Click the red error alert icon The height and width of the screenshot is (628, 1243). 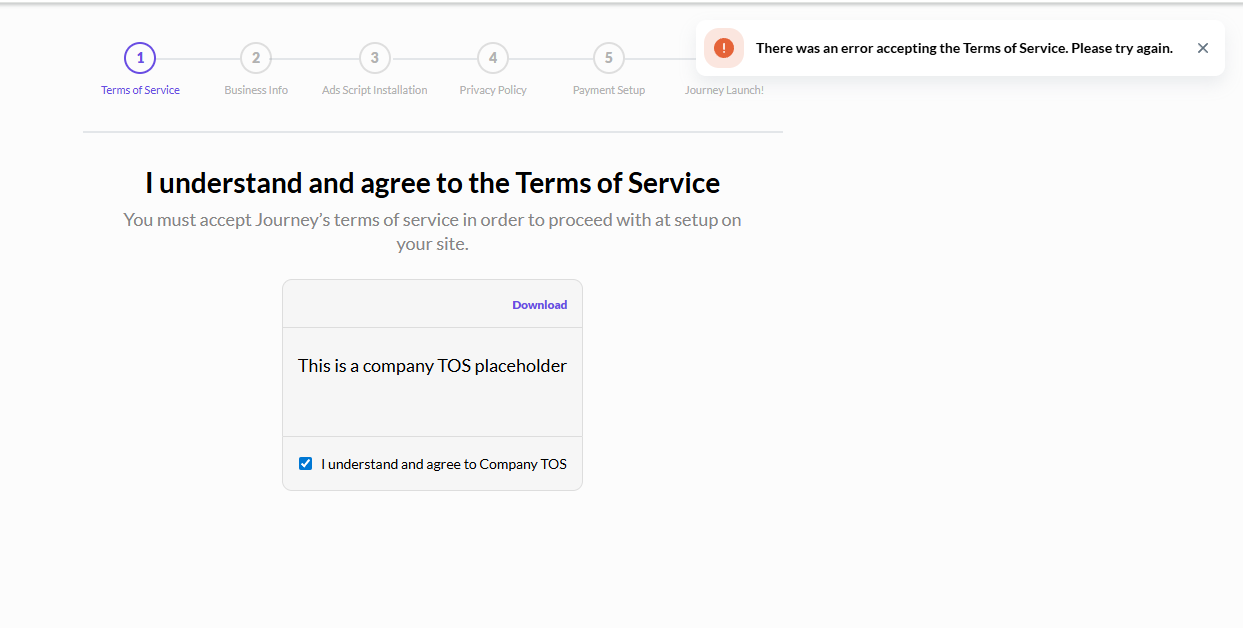724,48
